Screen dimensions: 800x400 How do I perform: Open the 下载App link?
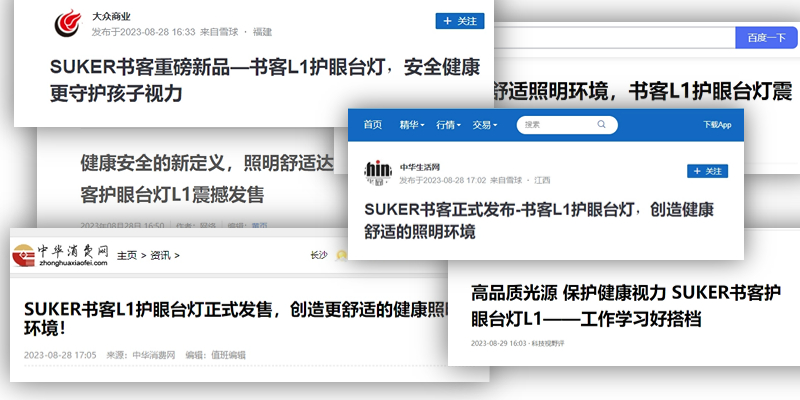717,125
